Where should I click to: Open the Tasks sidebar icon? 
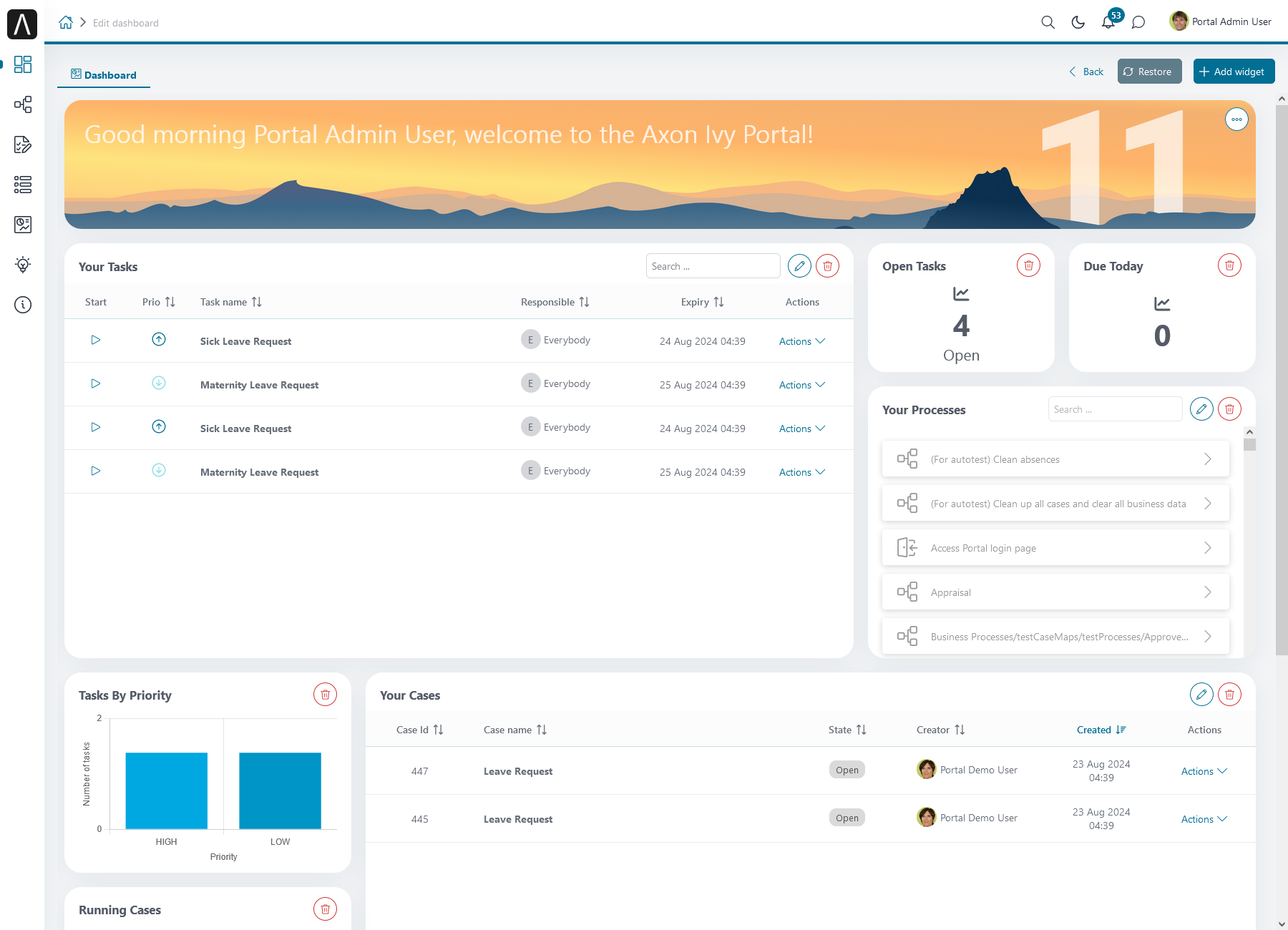[23, 145]
